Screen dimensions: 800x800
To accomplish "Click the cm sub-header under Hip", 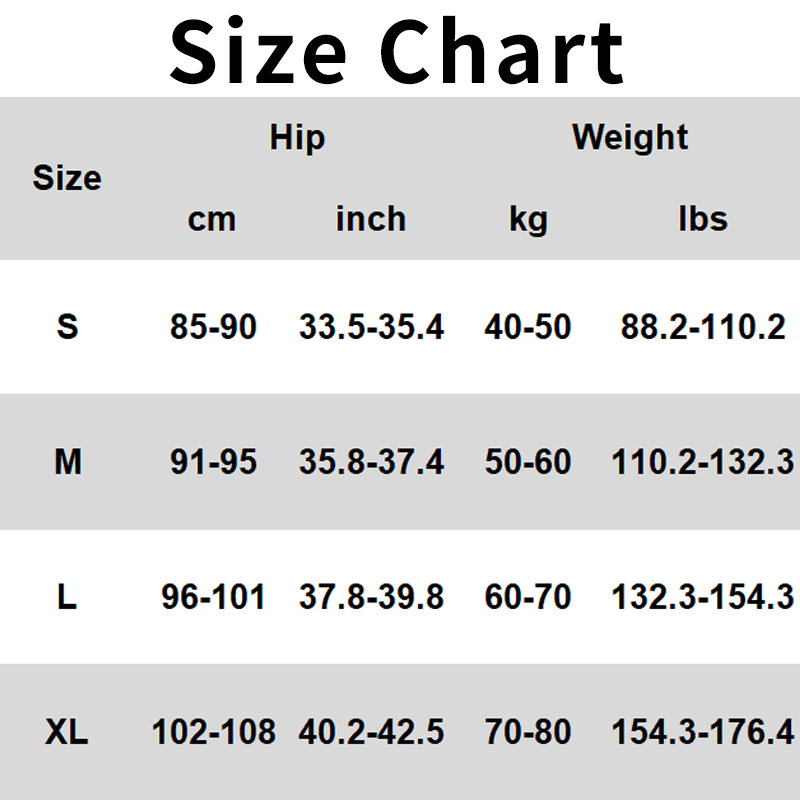I will tap(212, 219).
